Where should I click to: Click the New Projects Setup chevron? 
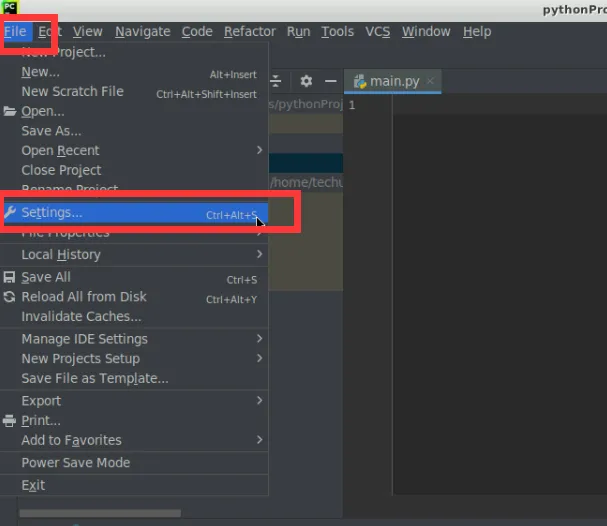click(x=259, y=358)
